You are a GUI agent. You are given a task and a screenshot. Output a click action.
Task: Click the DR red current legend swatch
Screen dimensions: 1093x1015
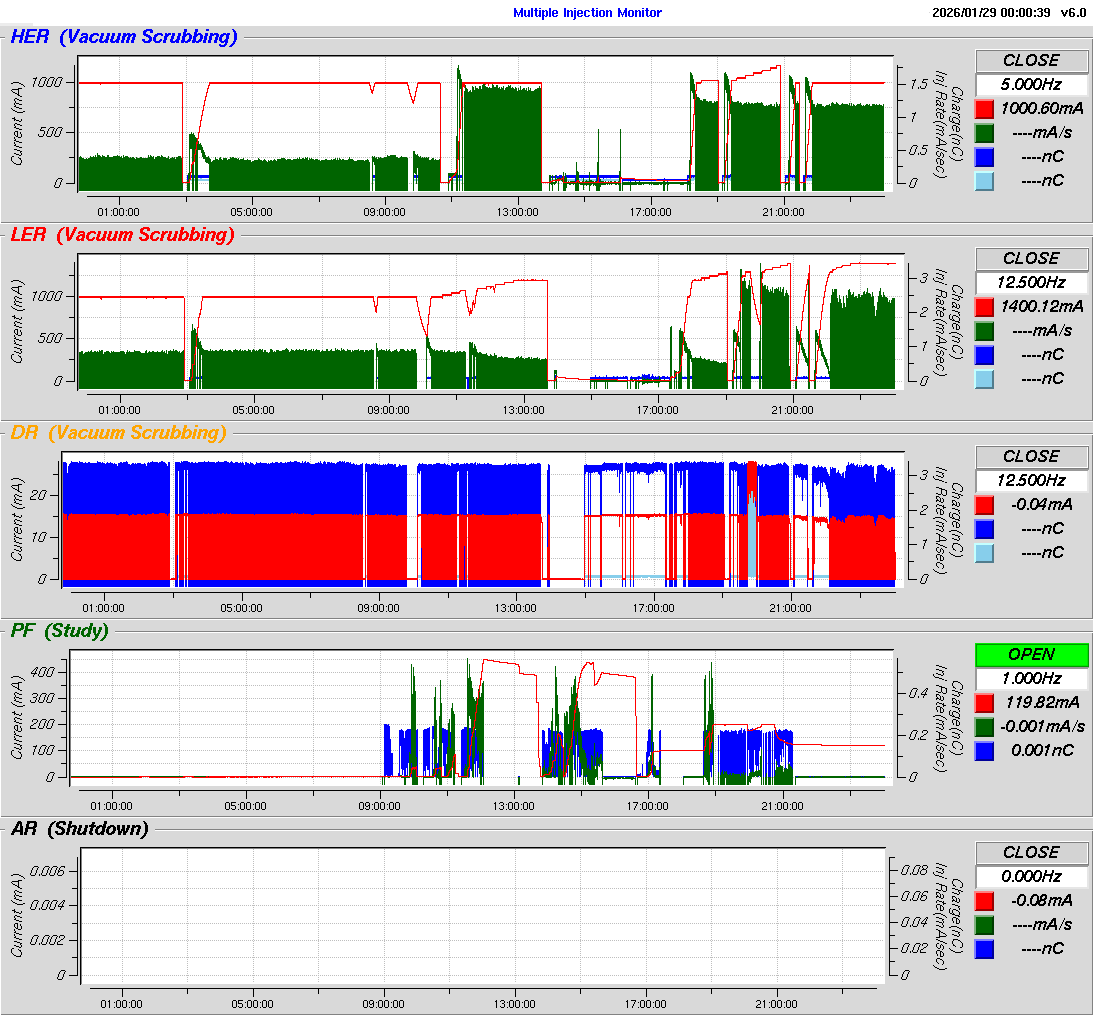[984, 505]
